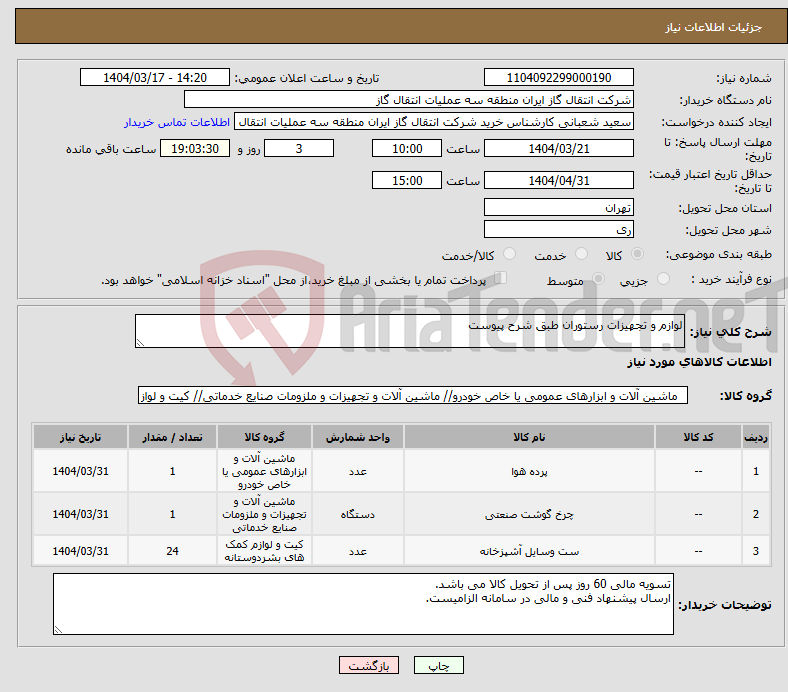Click the بازگشت (back) button
788x692 pixels.
coord(369,665)
